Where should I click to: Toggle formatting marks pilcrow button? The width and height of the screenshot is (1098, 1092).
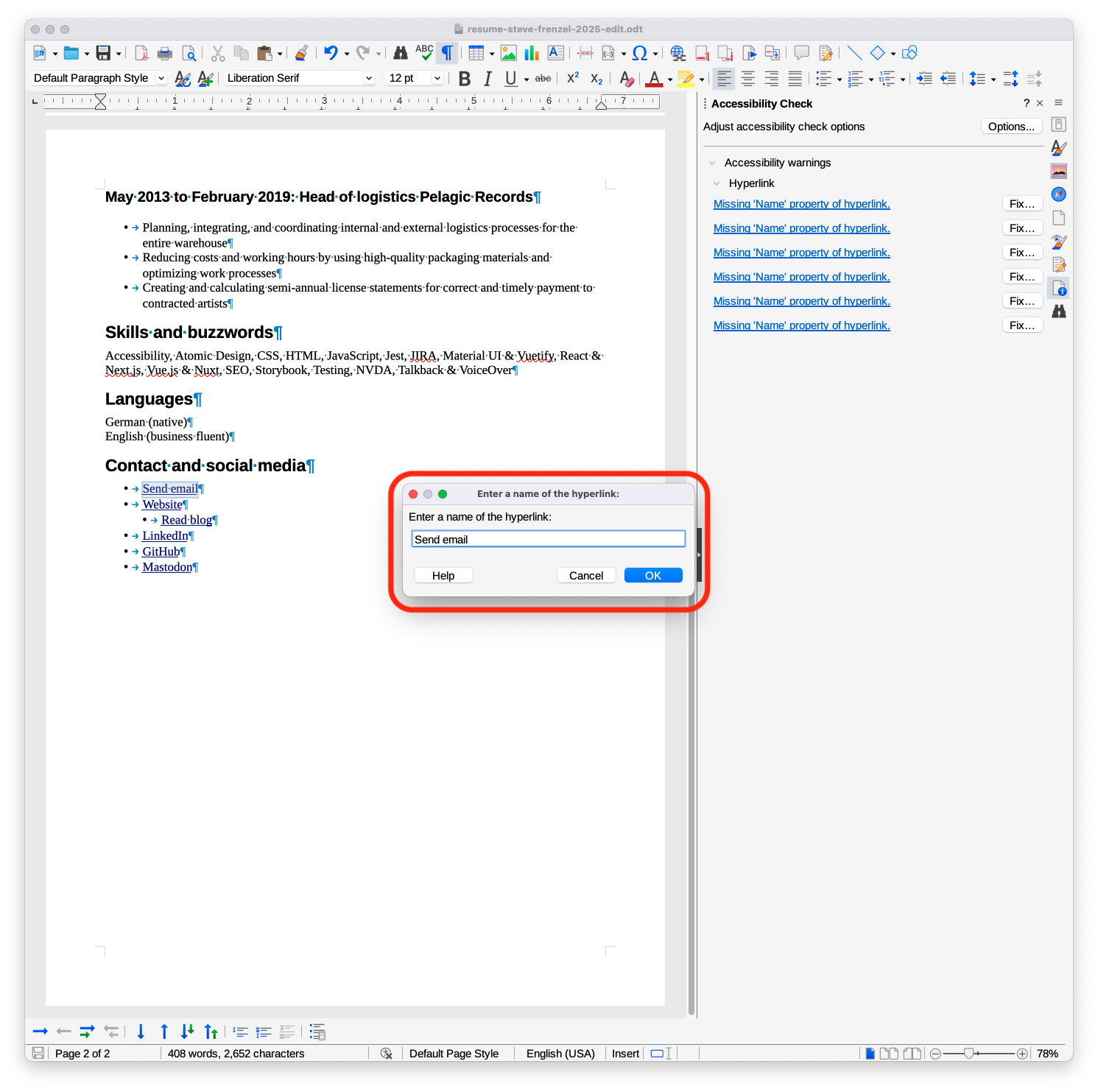(x=447, y=53)
